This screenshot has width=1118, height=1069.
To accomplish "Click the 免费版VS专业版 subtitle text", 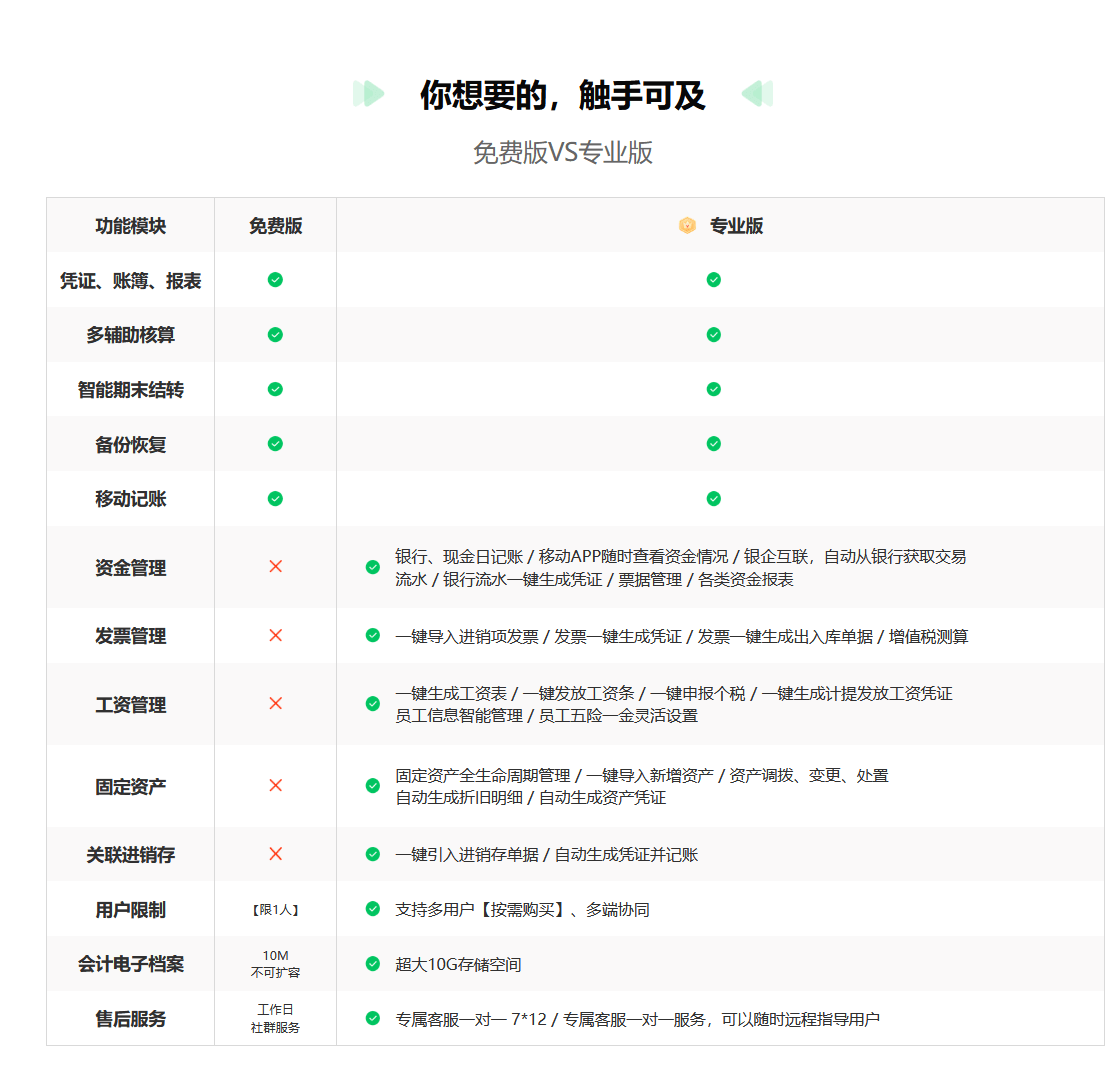I will click(562, 153).
